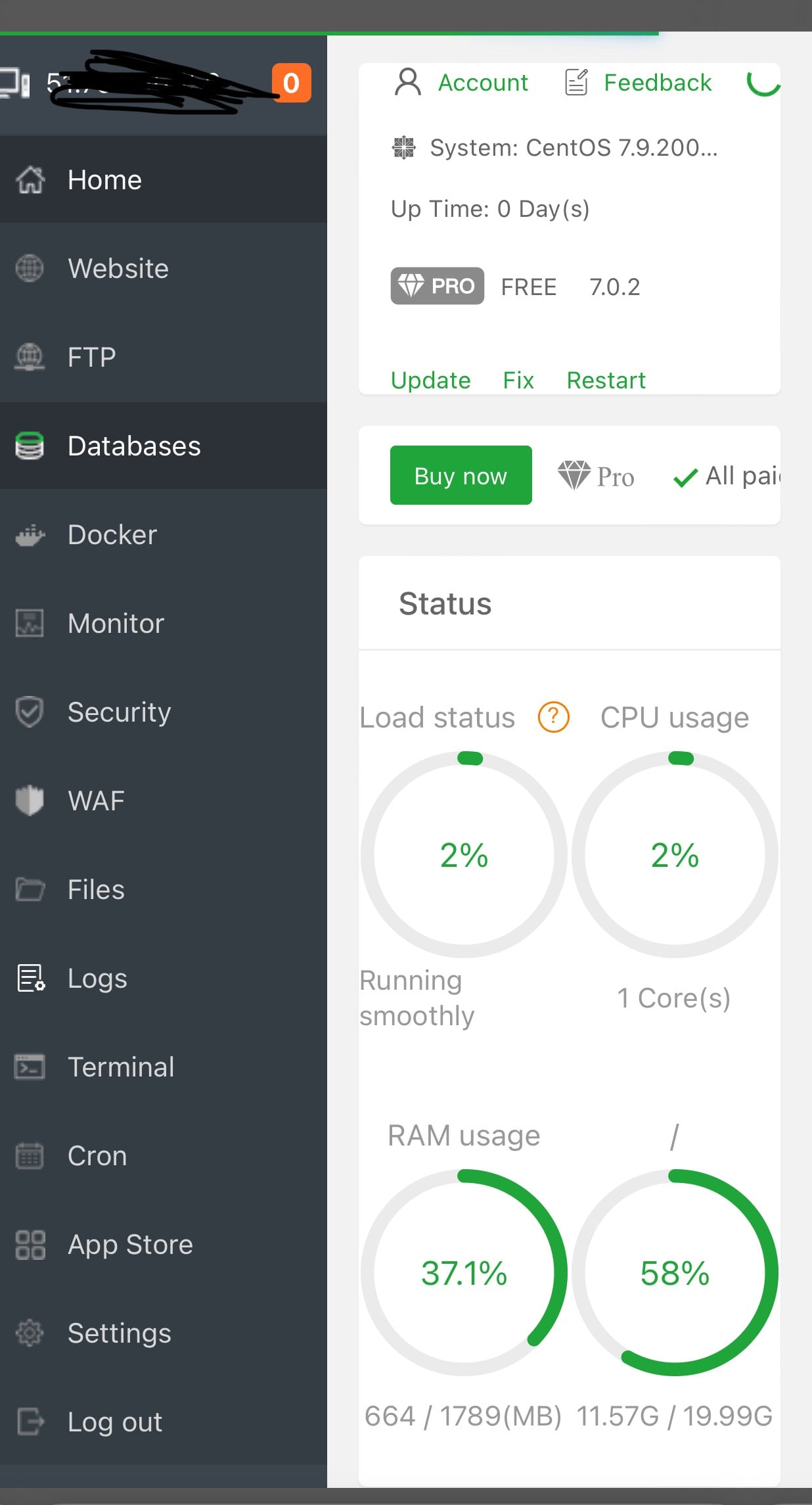Click the Cron calendar icon
Viewport: 812px width, 1505px height.
30,1156
